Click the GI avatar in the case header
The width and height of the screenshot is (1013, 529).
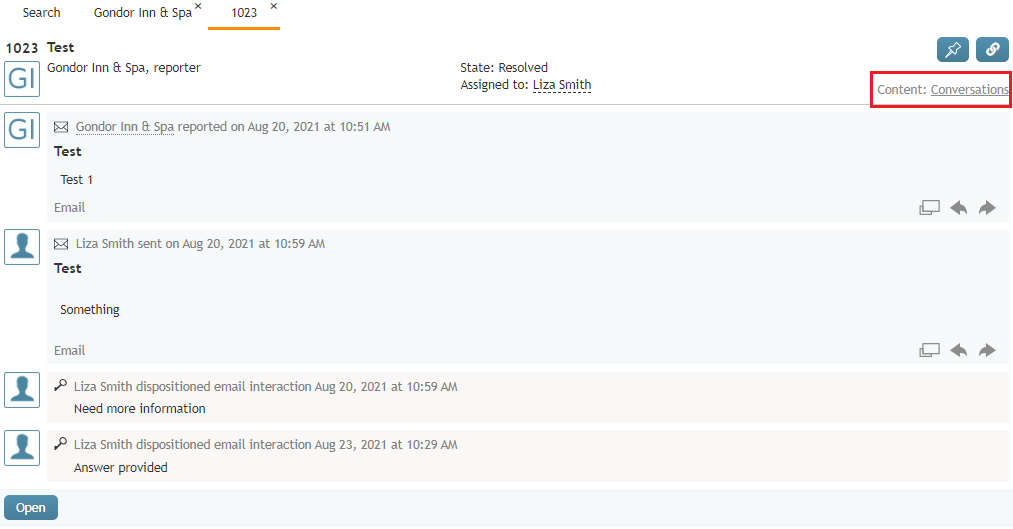pos(22,79)
